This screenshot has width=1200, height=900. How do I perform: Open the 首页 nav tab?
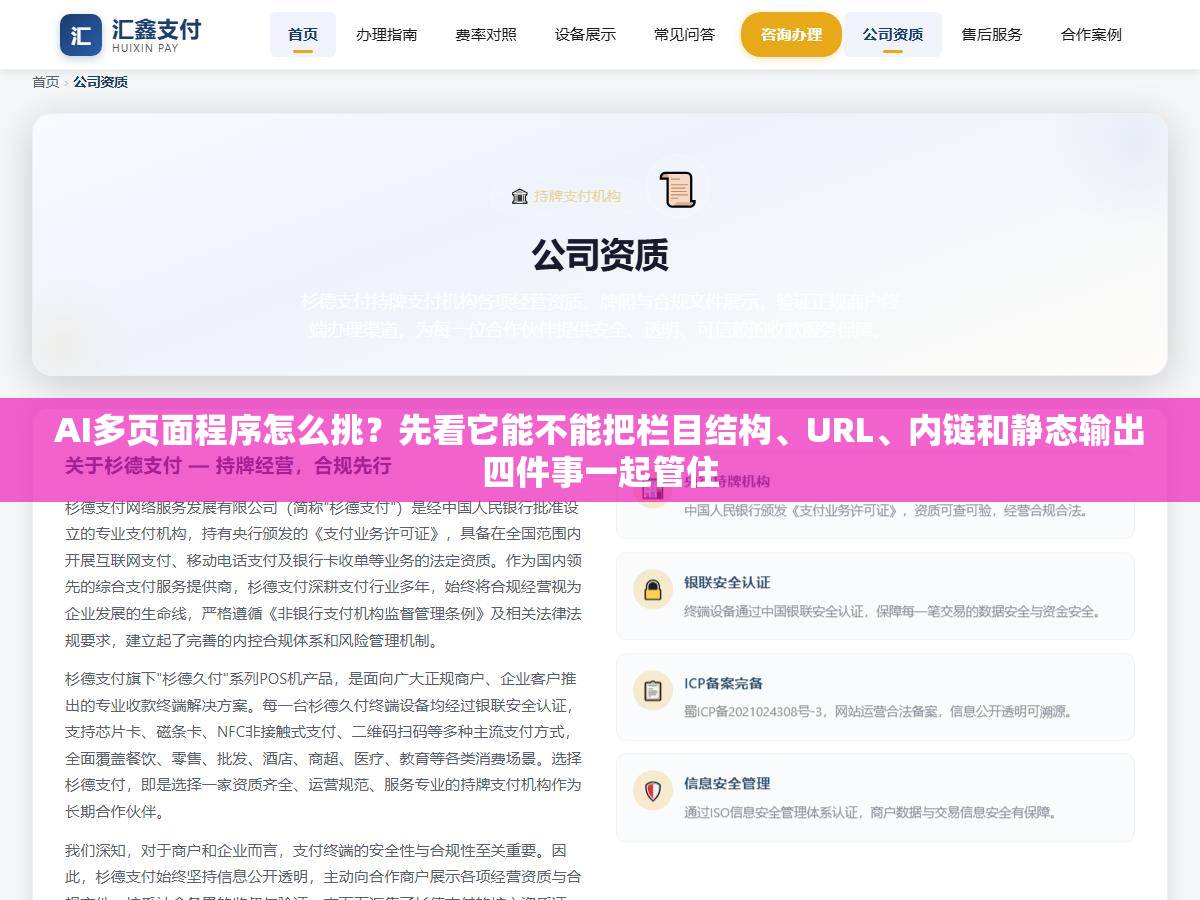[303, 34]
